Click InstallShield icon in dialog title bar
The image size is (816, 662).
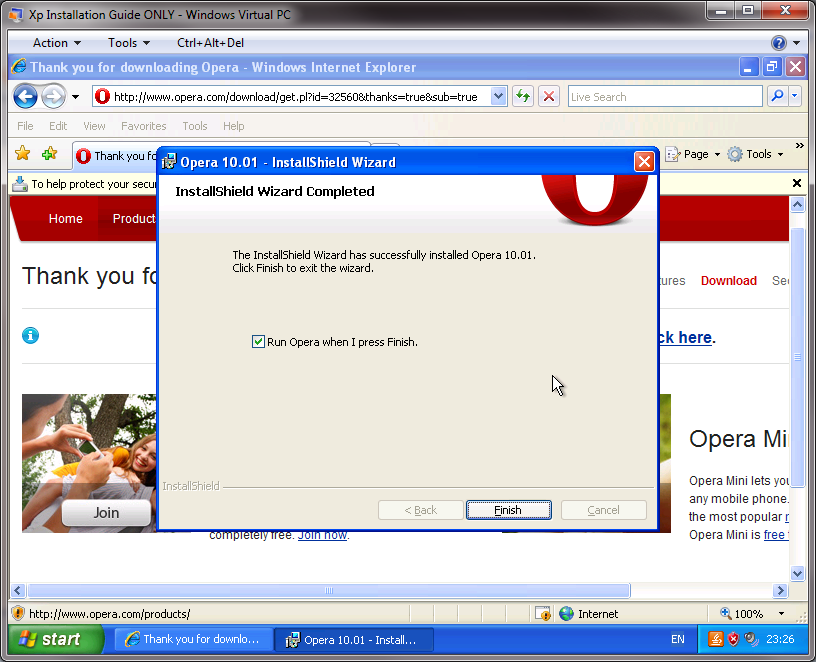[169, 162]
